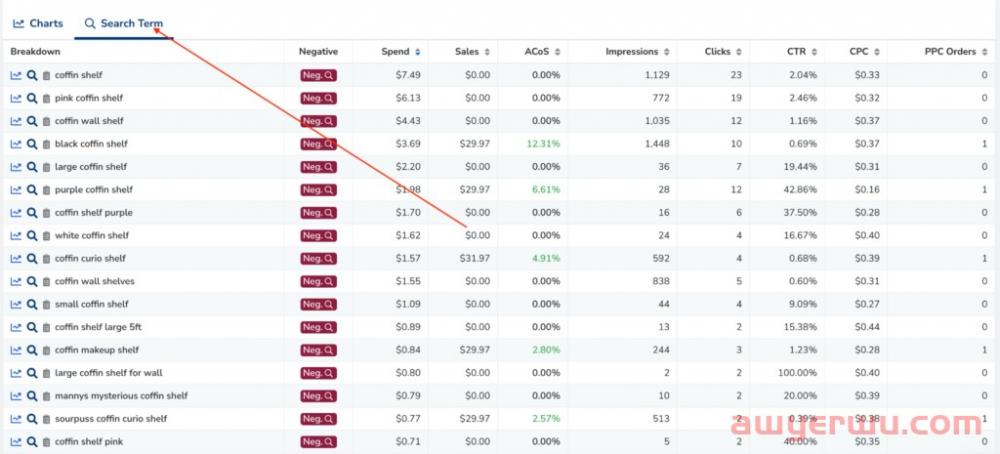Click the 4.91% ACoS value

pos(546,259)
